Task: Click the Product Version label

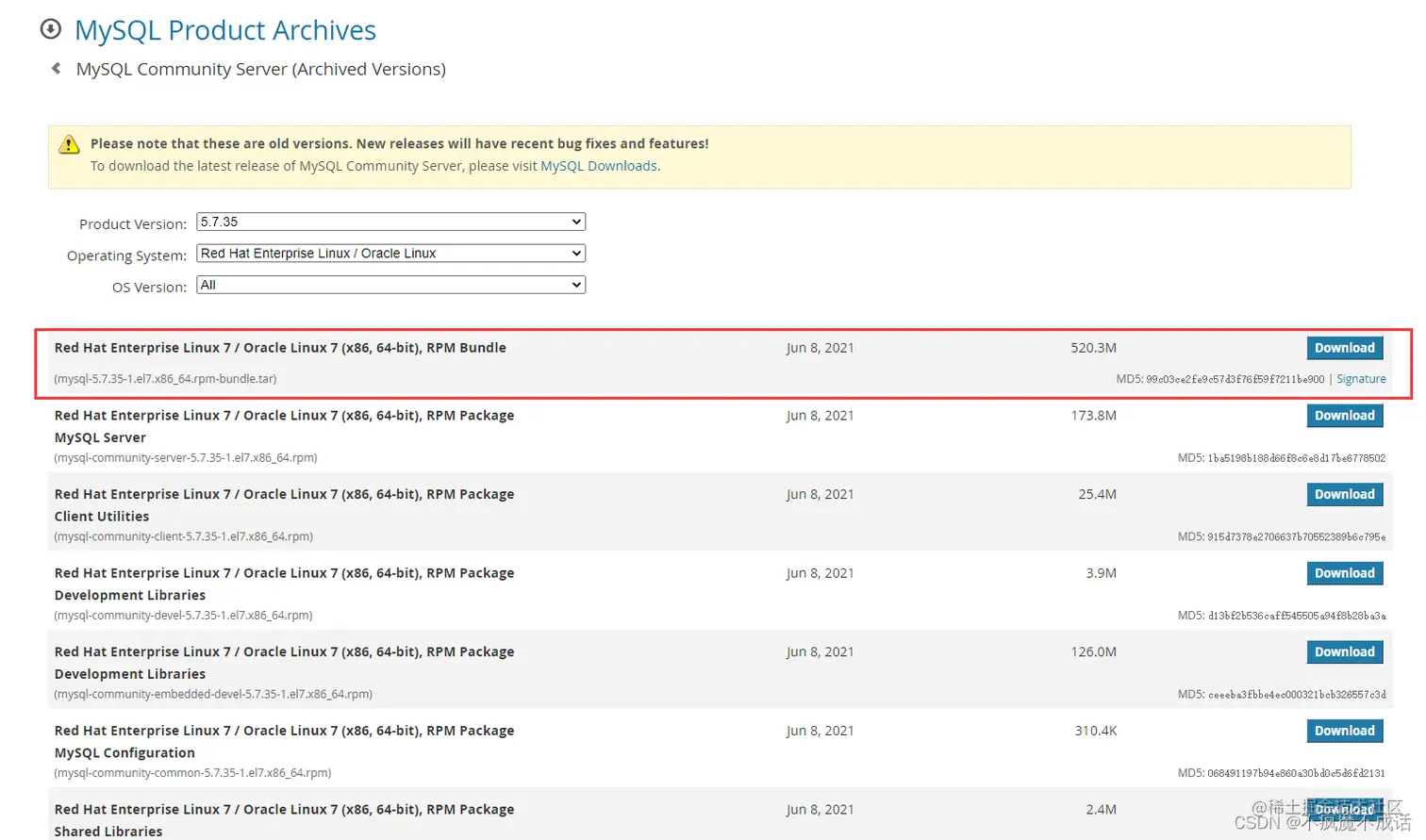Action: click(133, 224)
